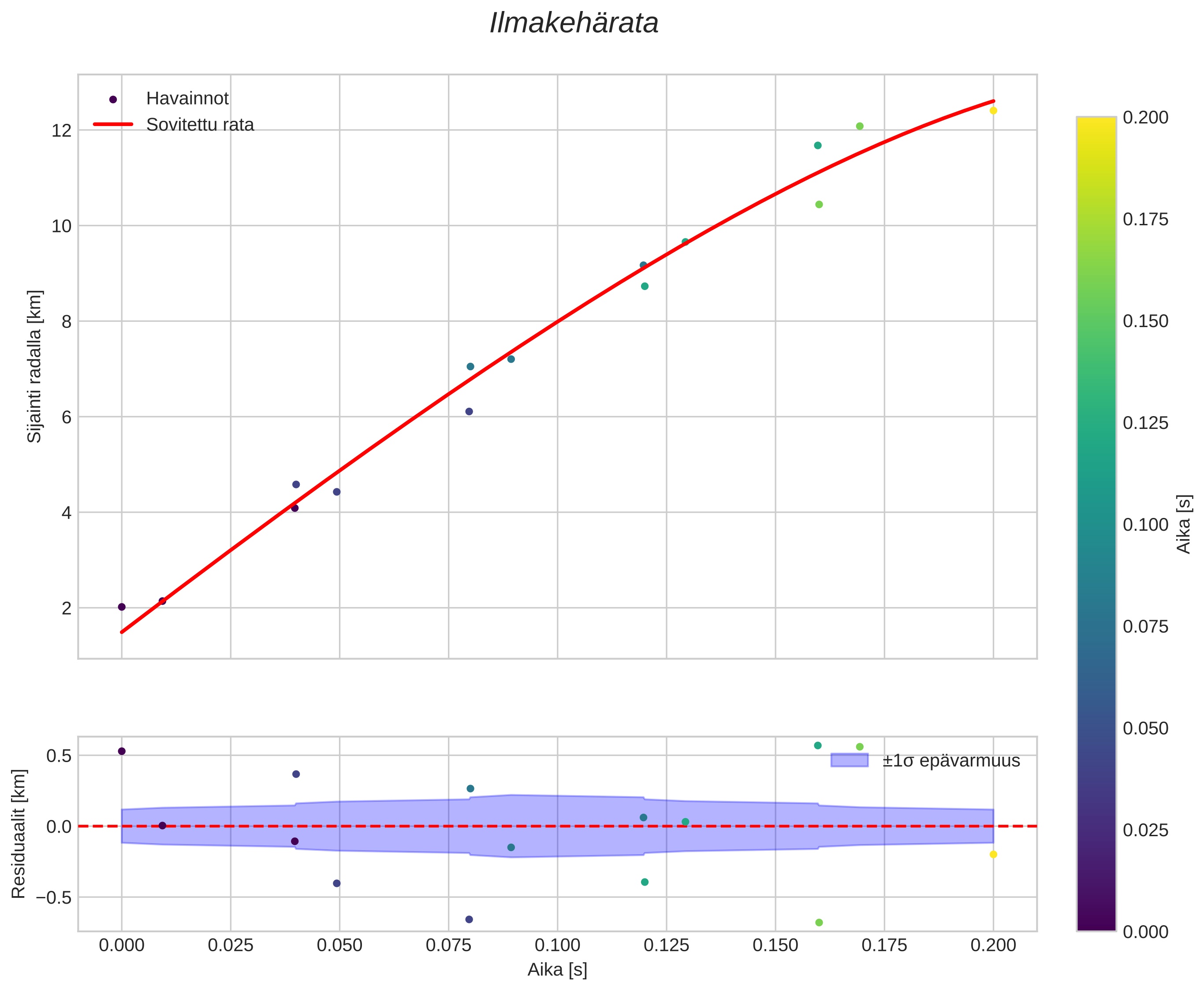Click the yellow residual point at 0.200 s

(993, 854)
